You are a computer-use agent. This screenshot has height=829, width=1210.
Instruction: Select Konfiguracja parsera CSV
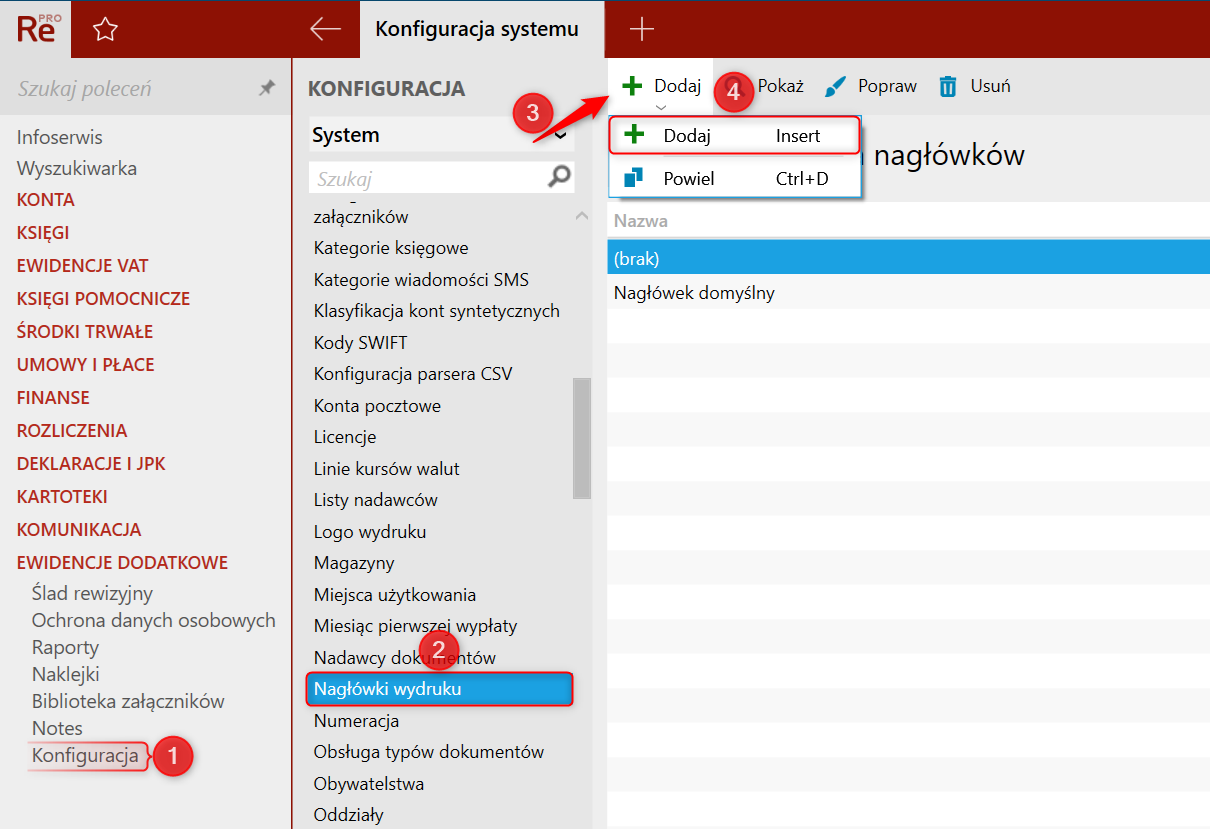tap(412, 374)
